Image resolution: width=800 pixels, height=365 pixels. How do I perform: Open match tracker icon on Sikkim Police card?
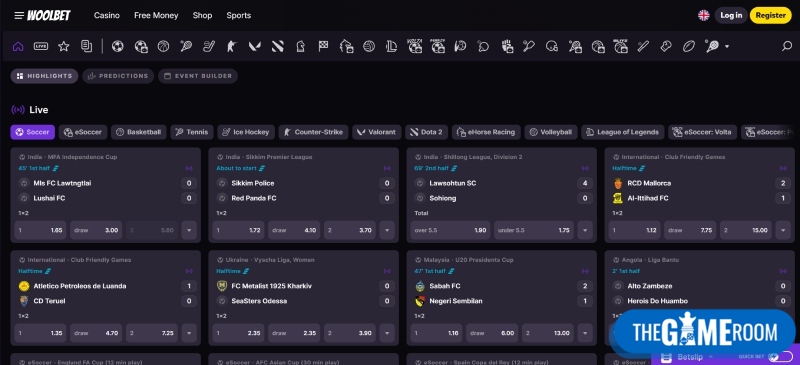387,168
